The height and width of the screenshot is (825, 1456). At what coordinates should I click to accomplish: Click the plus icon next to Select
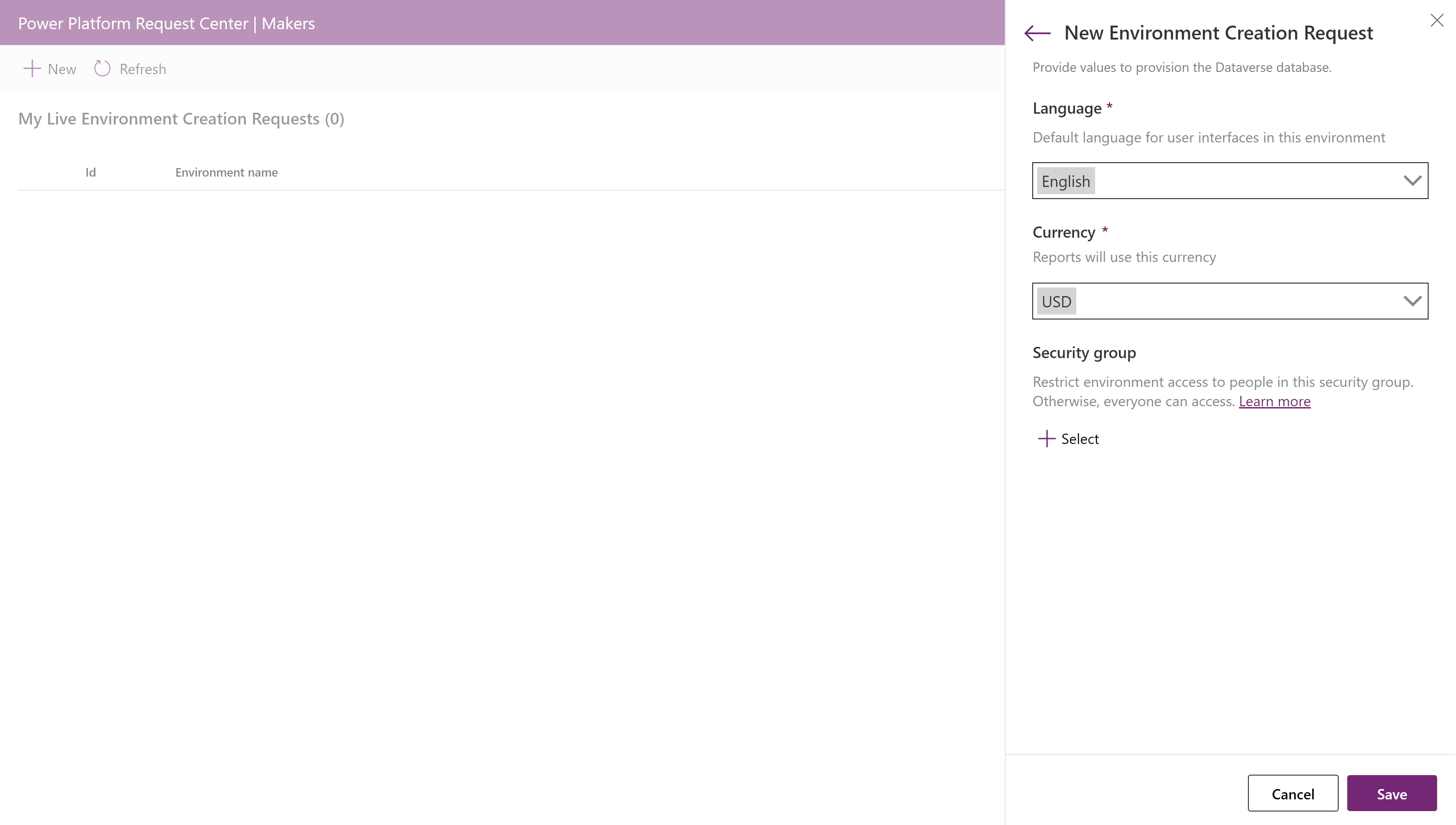click(1047, 439)
